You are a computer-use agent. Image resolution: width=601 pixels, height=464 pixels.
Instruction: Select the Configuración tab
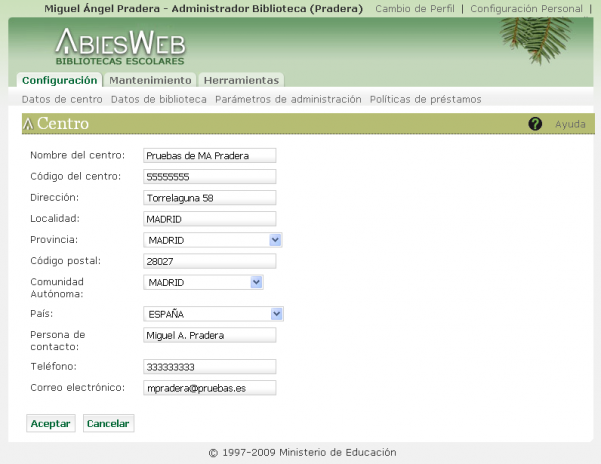tap(60, 80)
